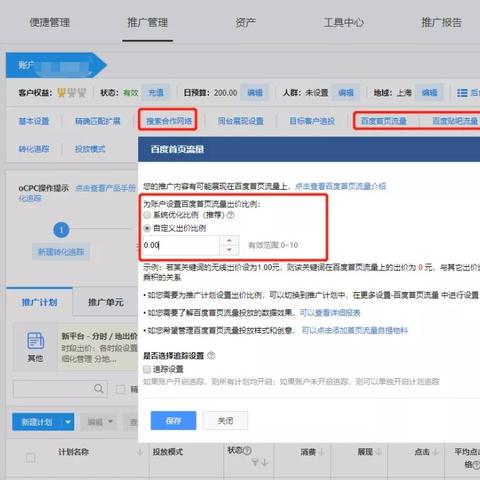This screenshot has height=480, width=480.
Task: Toggle the 追踪设置 checkbox
Action: 147,369
